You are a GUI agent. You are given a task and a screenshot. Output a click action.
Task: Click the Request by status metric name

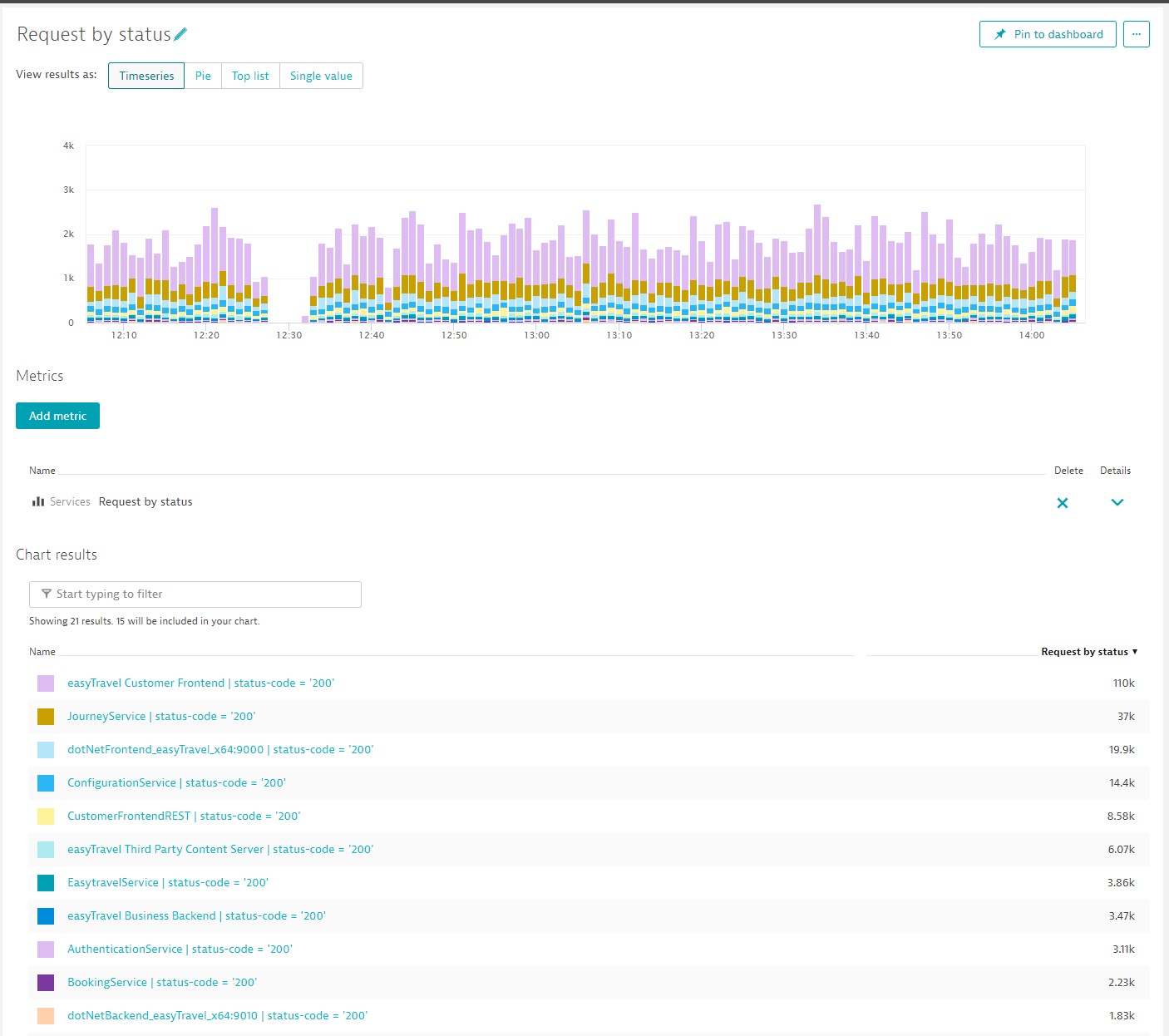tap(146, 501)
